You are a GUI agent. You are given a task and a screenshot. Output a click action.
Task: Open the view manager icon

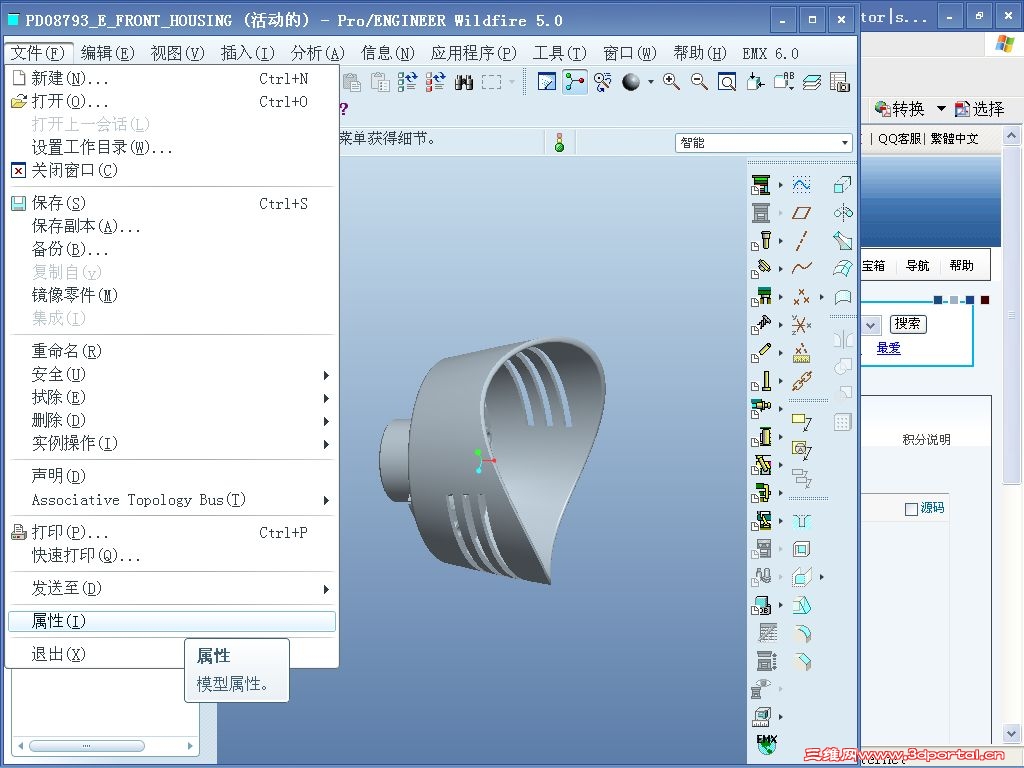click(x=839, y=82)
